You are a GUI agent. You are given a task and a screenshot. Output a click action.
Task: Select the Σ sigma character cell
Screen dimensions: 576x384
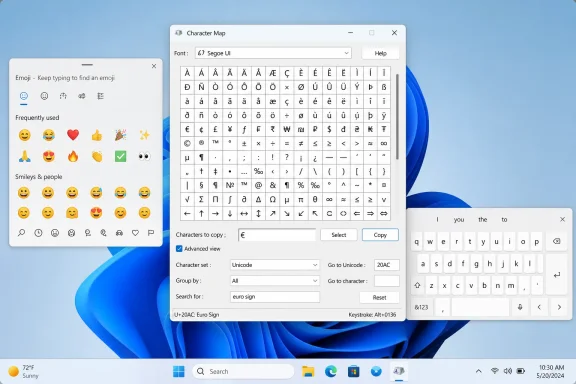201,200
